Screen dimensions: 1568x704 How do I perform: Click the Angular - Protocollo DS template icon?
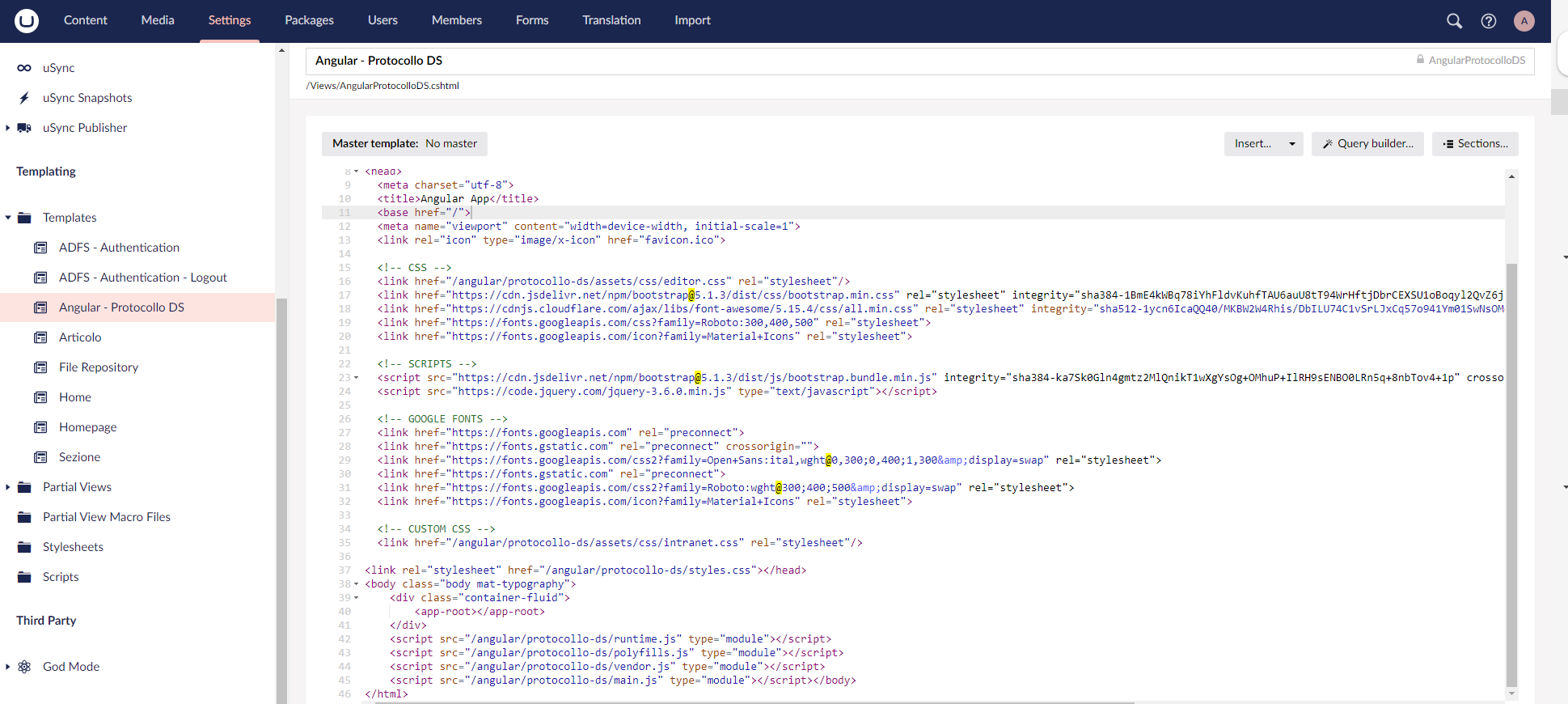click(40, 307)
